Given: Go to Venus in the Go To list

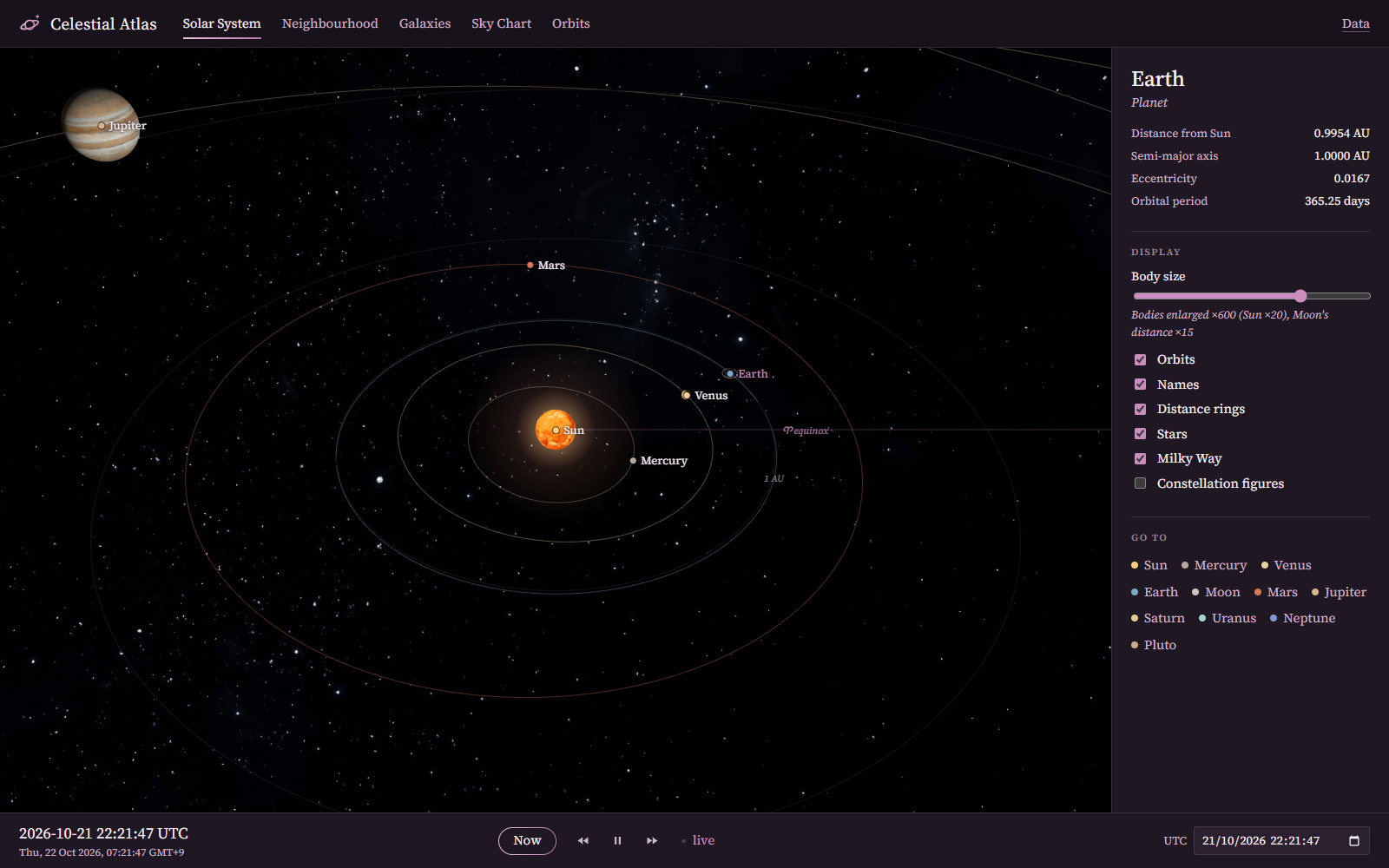Looking at the screenshot, I should [1286, 565].
